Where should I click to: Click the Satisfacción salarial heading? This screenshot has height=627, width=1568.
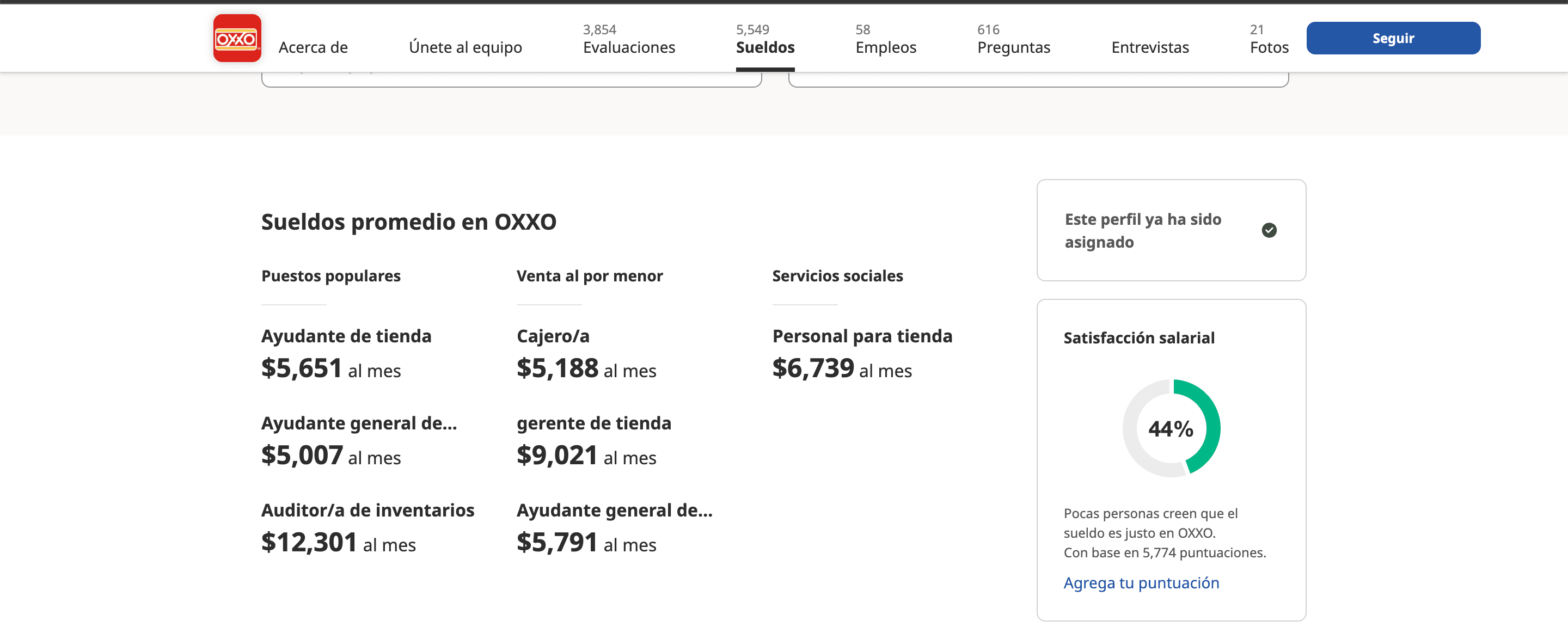click(x=1139, y=338)
